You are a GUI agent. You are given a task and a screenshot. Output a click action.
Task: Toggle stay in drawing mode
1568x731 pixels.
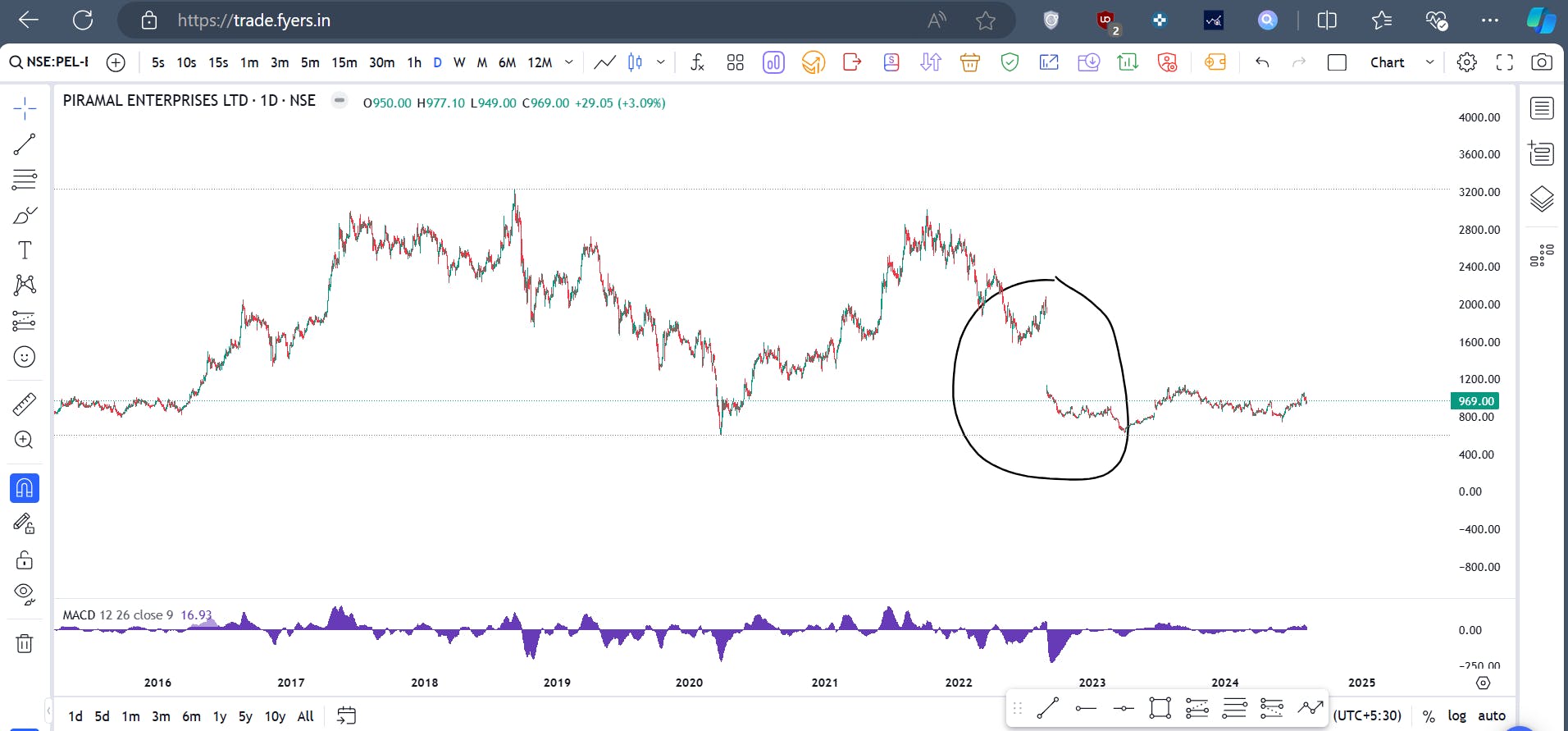point(25,523)
